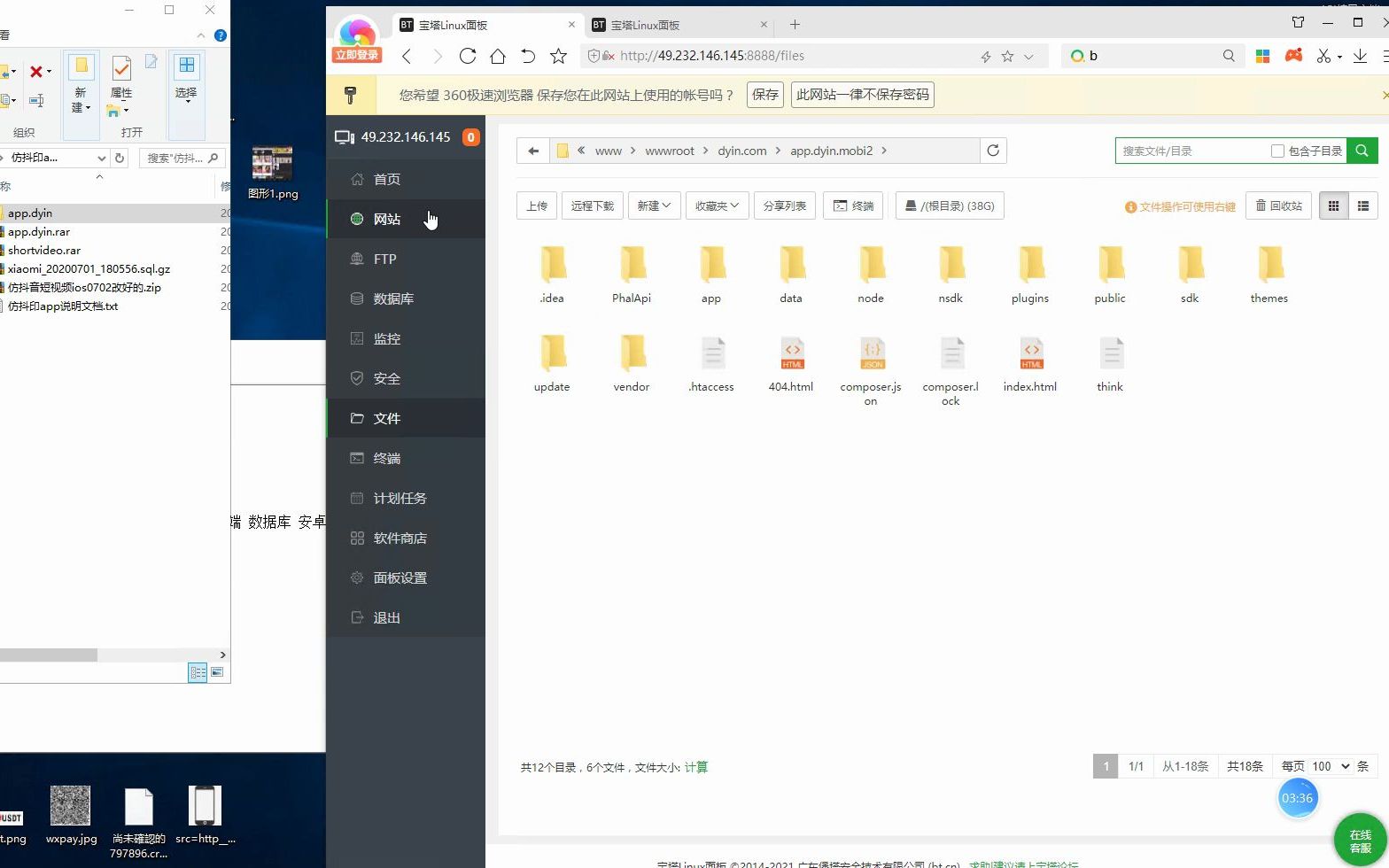Expand the address bar dropdown arrow

(1028, 56)
